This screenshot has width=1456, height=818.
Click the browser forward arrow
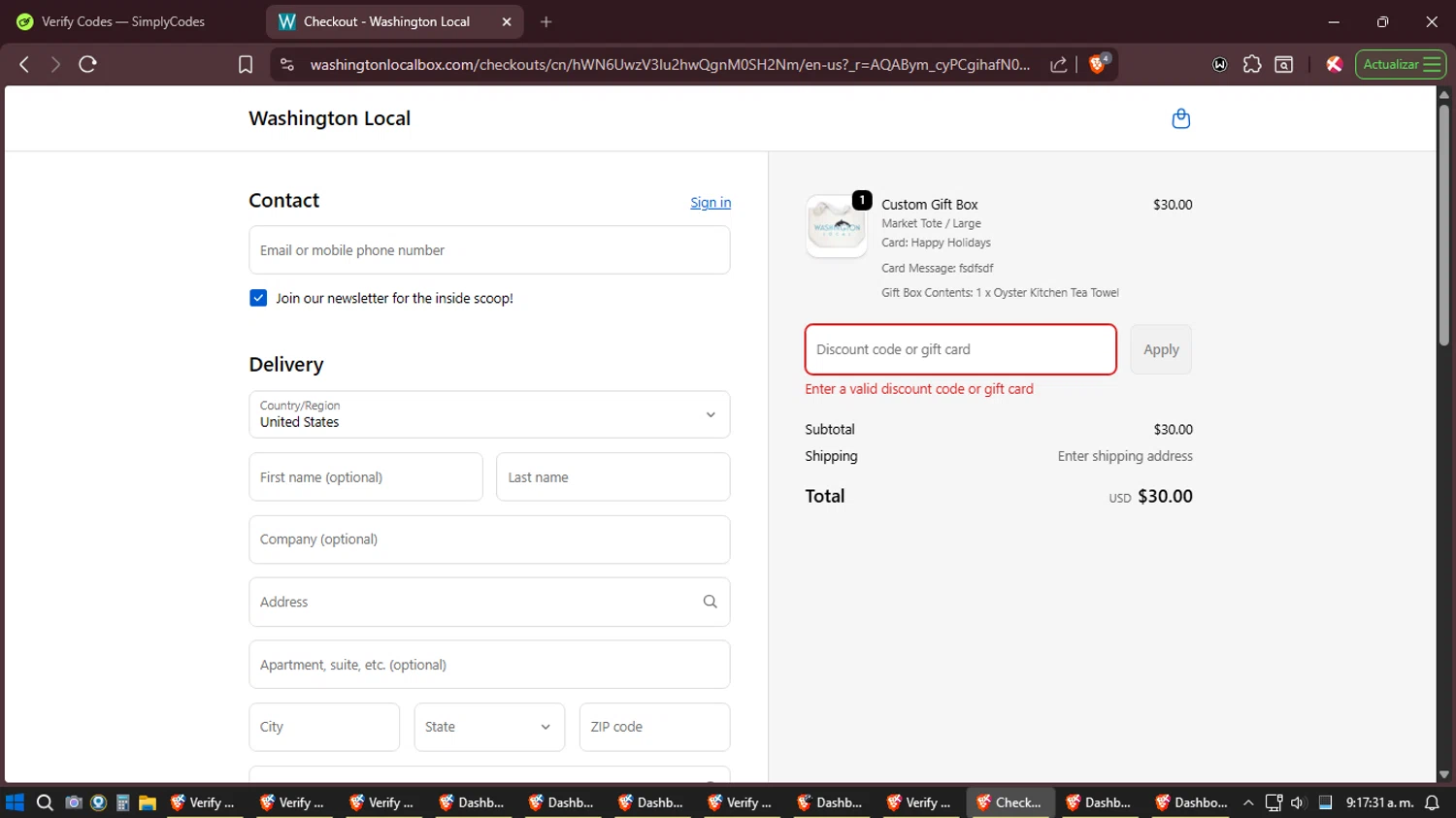pos(55,64)
